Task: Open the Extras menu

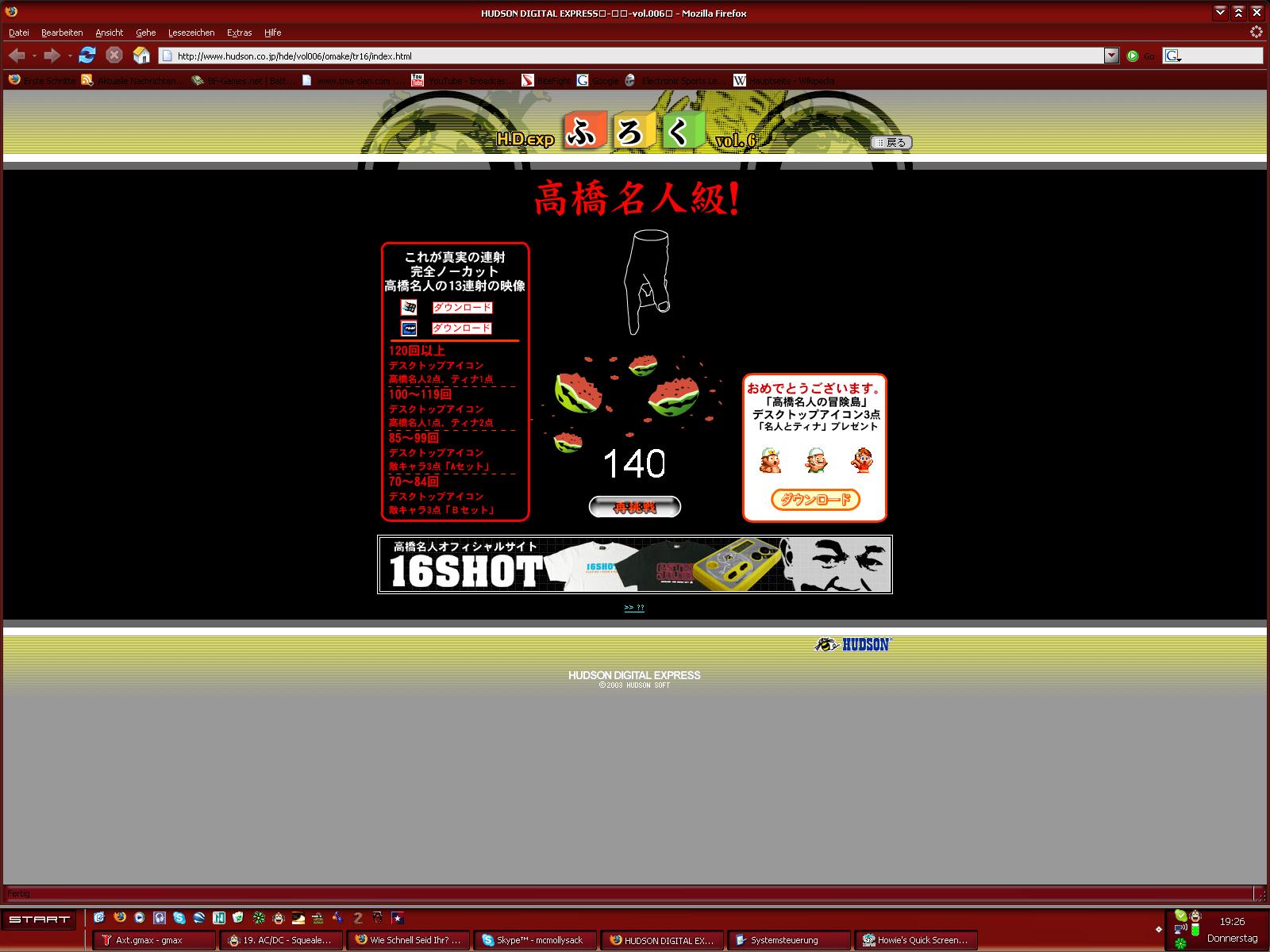Action: (239, 33)
